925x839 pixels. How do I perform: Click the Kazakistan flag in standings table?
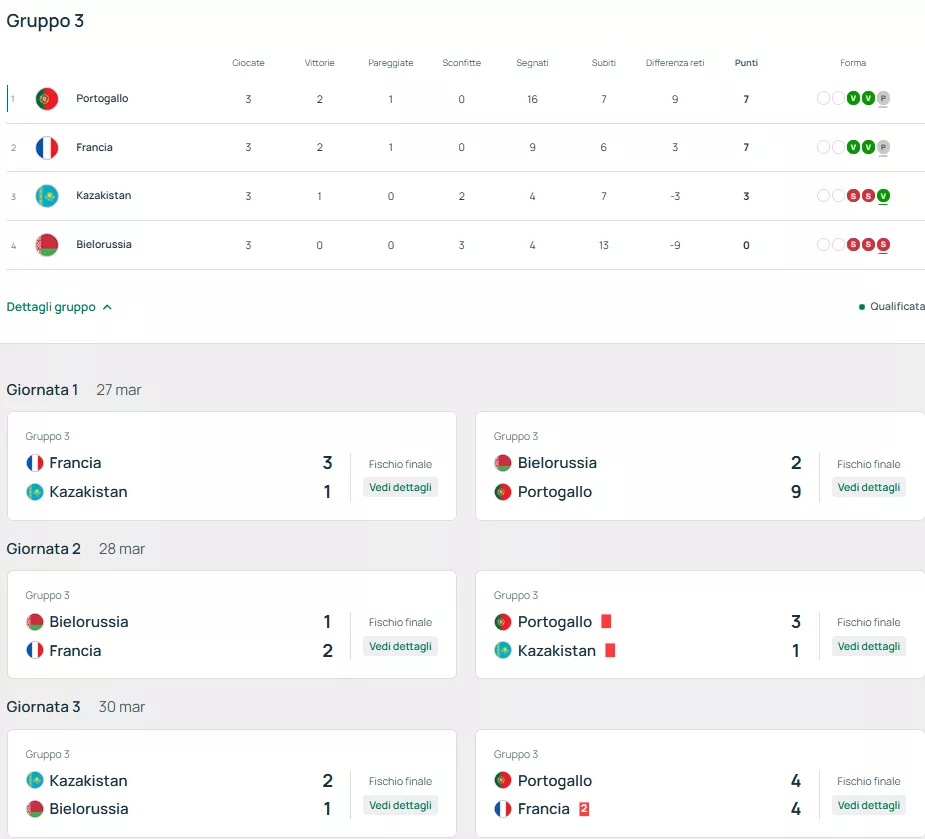(x=46, y=196)
